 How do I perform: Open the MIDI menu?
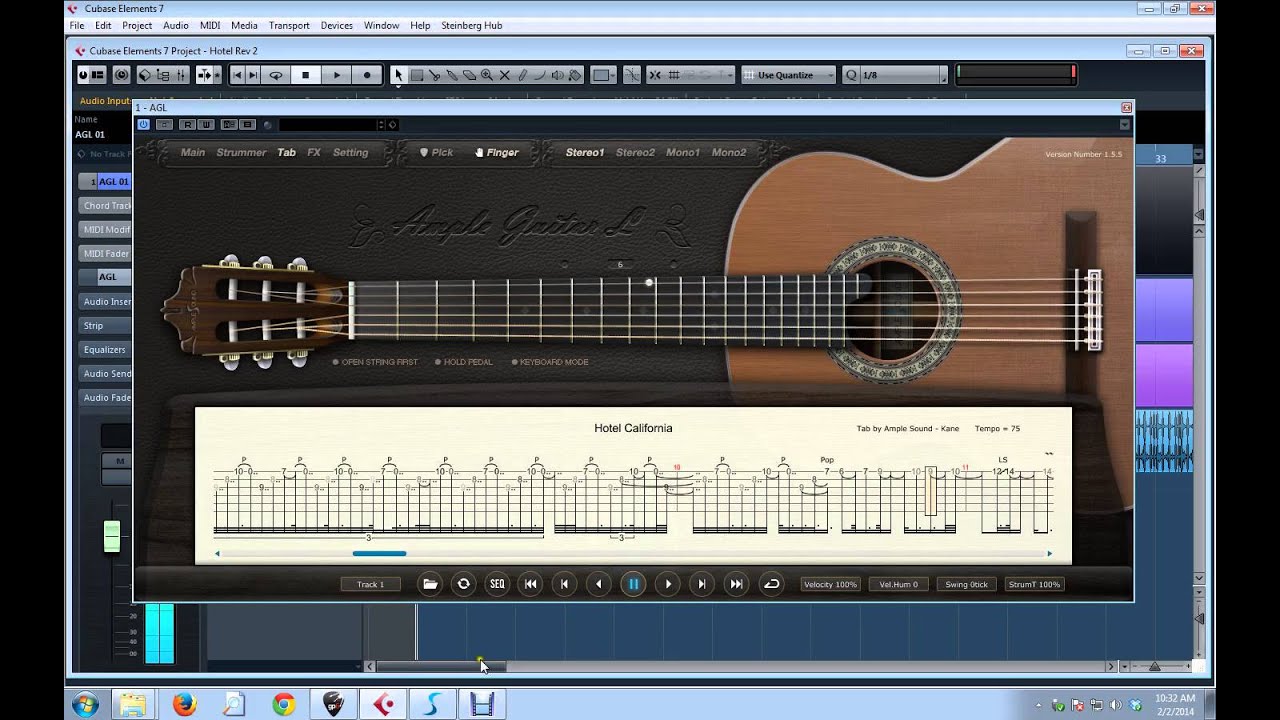pyautogui.click(x=210, y=25)
